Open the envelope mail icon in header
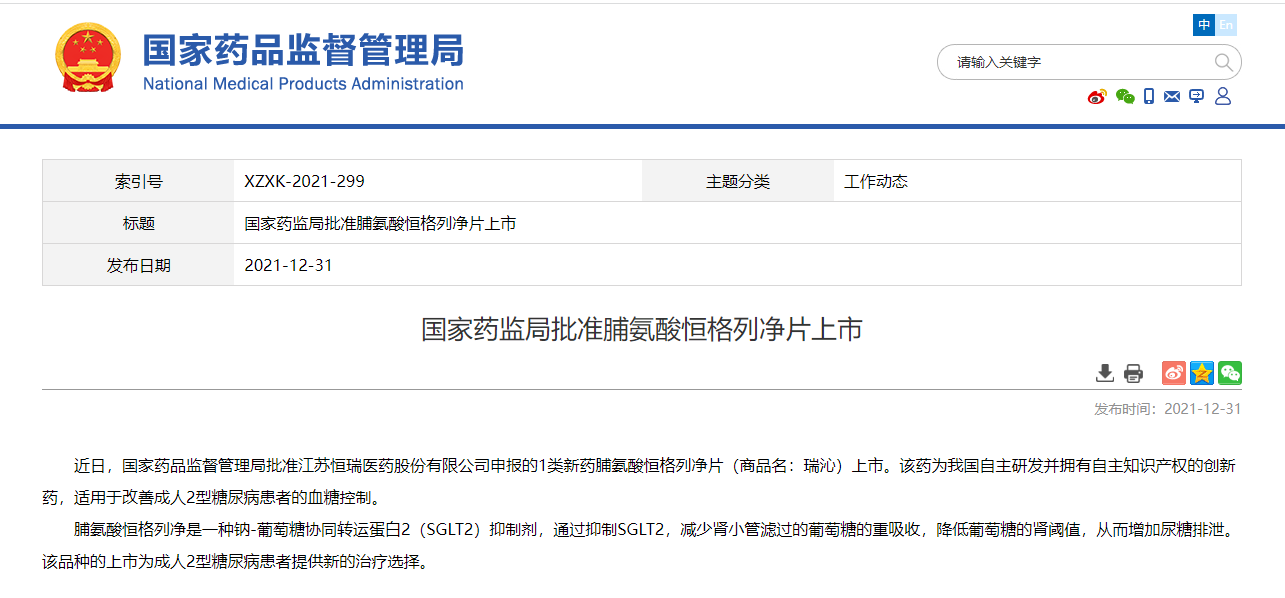This screenshot has height=598, width=1285. [x=1172, y=97]
